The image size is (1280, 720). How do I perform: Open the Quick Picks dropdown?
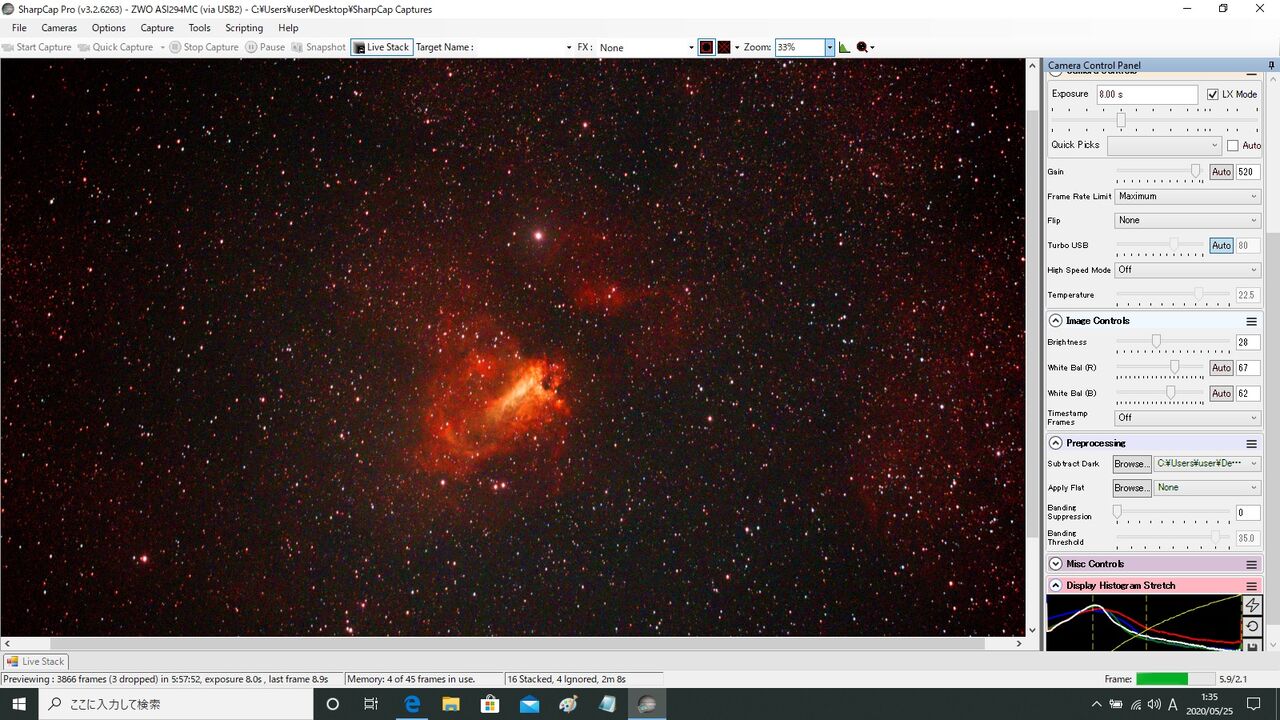(x=1164, y=146)
